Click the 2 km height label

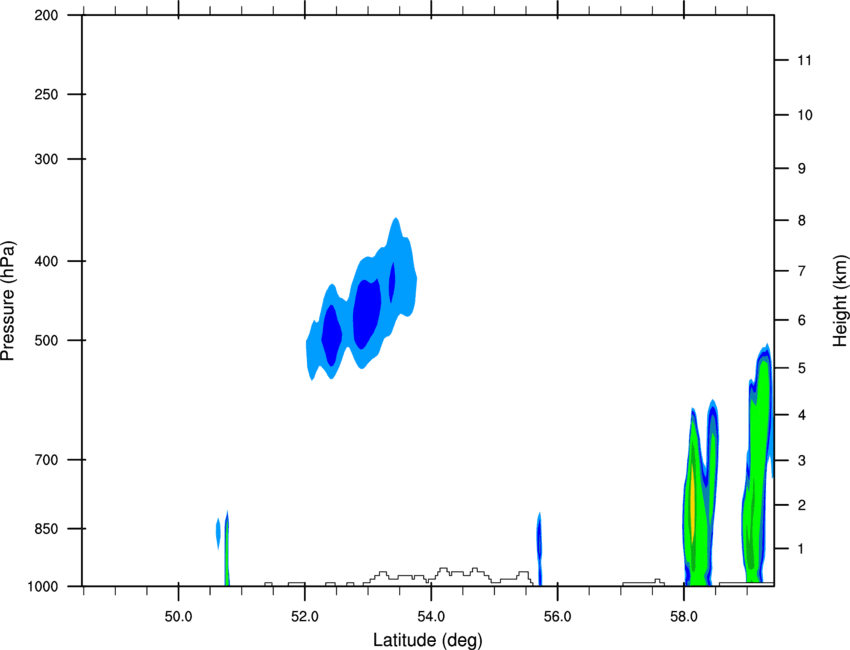coord(802,505)
